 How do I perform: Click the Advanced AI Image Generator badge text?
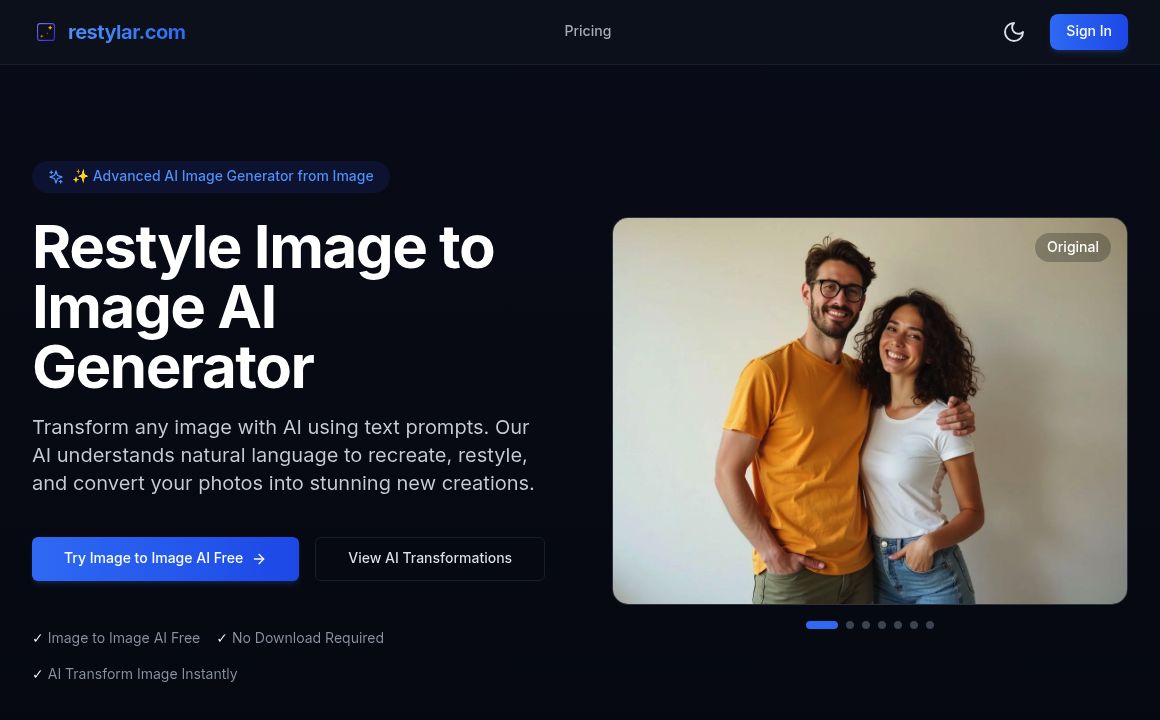(x=232, y=176)
